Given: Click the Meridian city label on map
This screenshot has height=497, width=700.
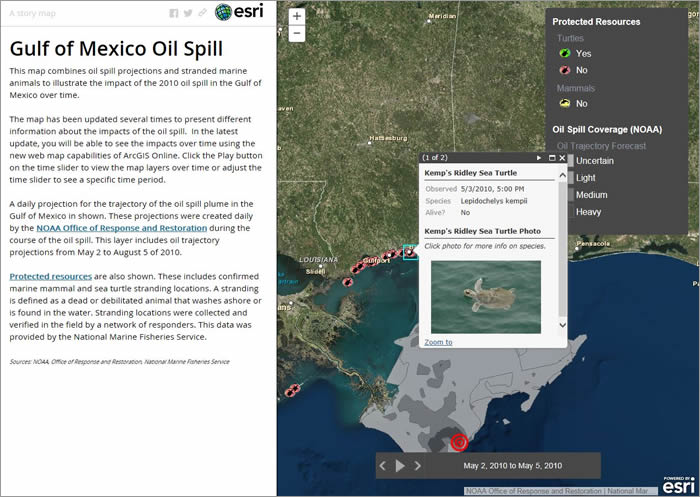Looking at the screenshot, I should (442, 16).
